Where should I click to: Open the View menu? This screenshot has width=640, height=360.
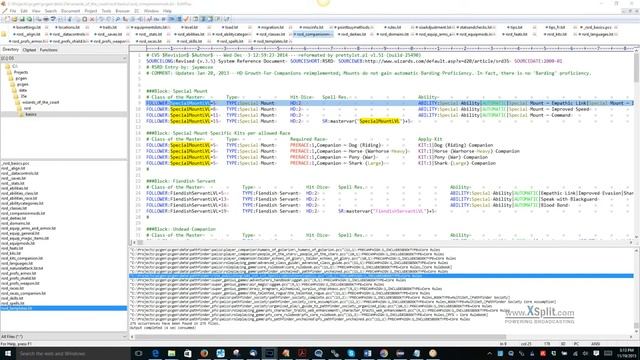pyautogui.click(x=36, y=11)
